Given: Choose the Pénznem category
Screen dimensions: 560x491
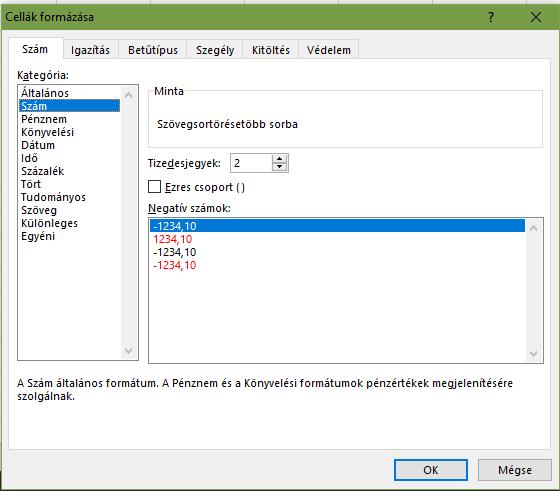Looking at the screenshot, I should [x=70, y=119].
